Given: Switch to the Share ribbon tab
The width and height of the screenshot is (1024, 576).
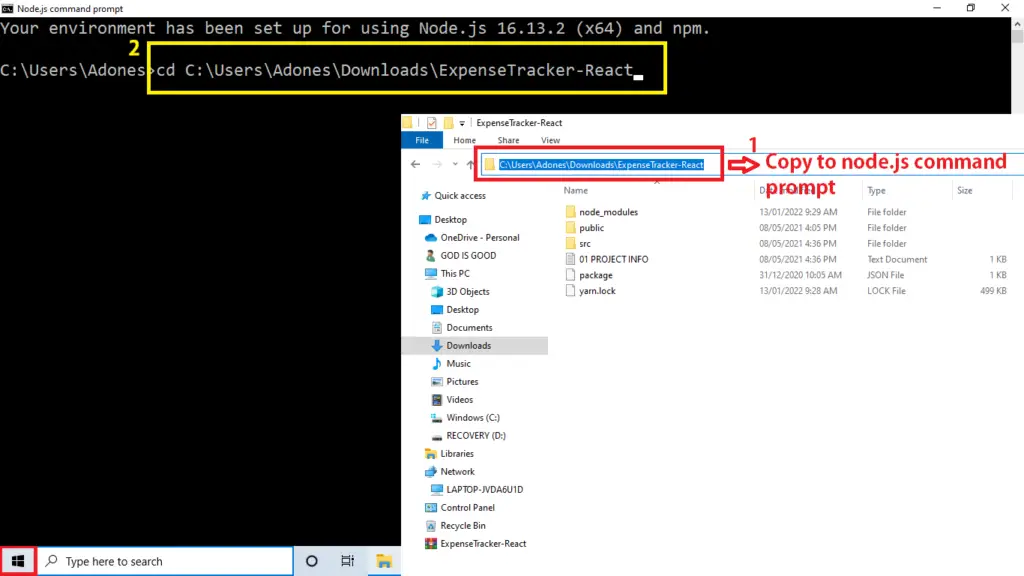Looking at the screenshot, I should point(508,141).
